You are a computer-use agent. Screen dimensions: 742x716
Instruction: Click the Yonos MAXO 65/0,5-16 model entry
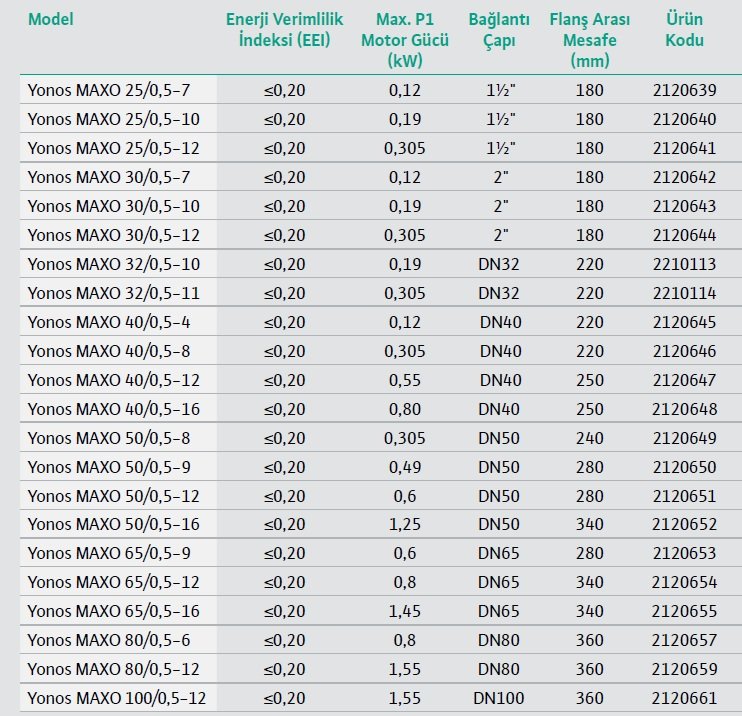[x=113, y=612]
